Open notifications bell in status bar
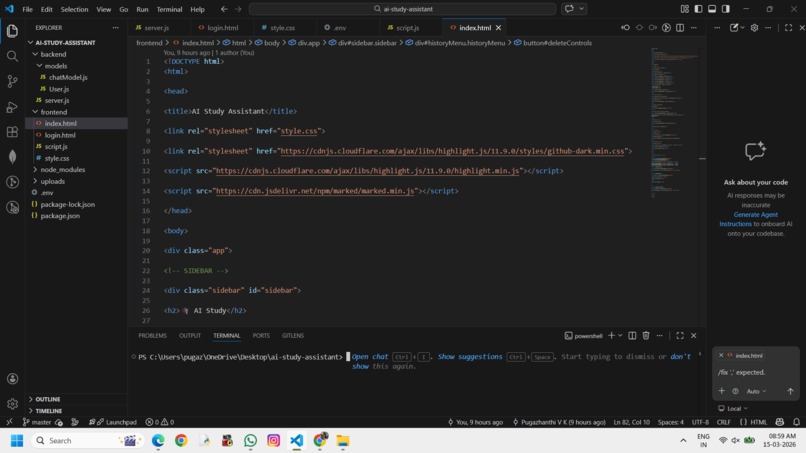The width and height of the screenshot is (806, 453). [796, 422]
